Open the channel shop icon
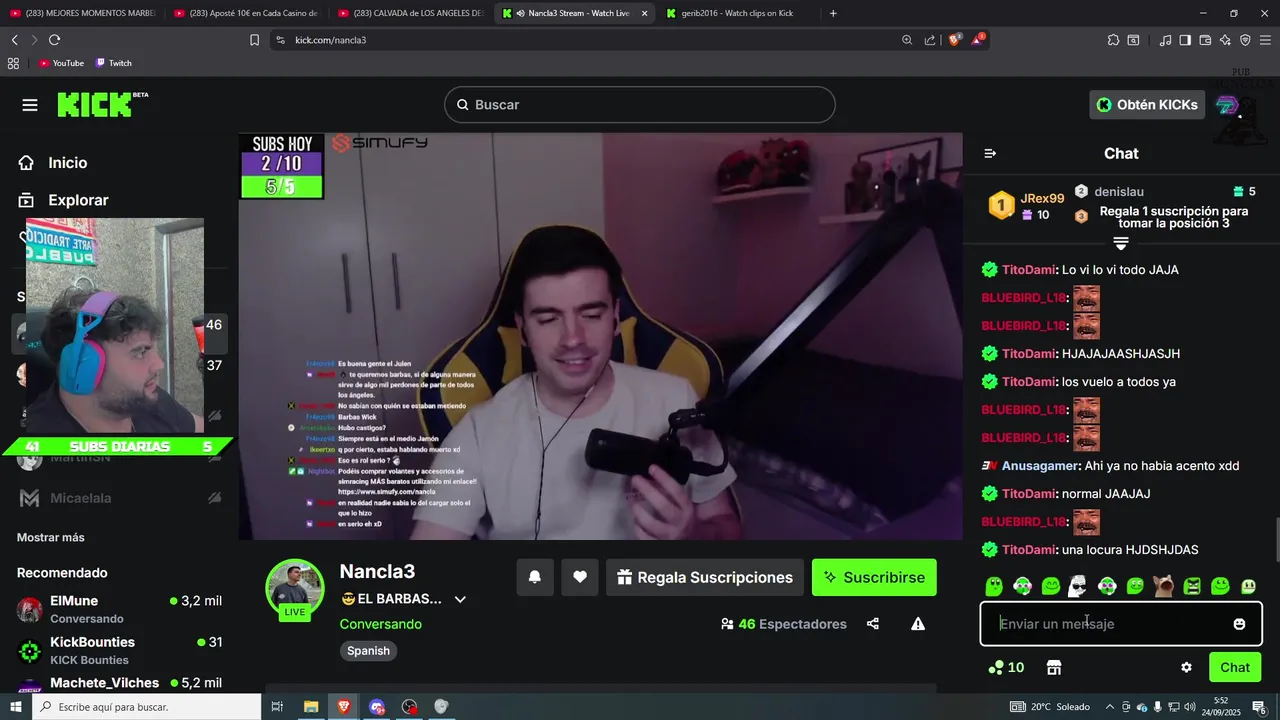This screenshot has height=720, width=1280. tap(1053, 667)
